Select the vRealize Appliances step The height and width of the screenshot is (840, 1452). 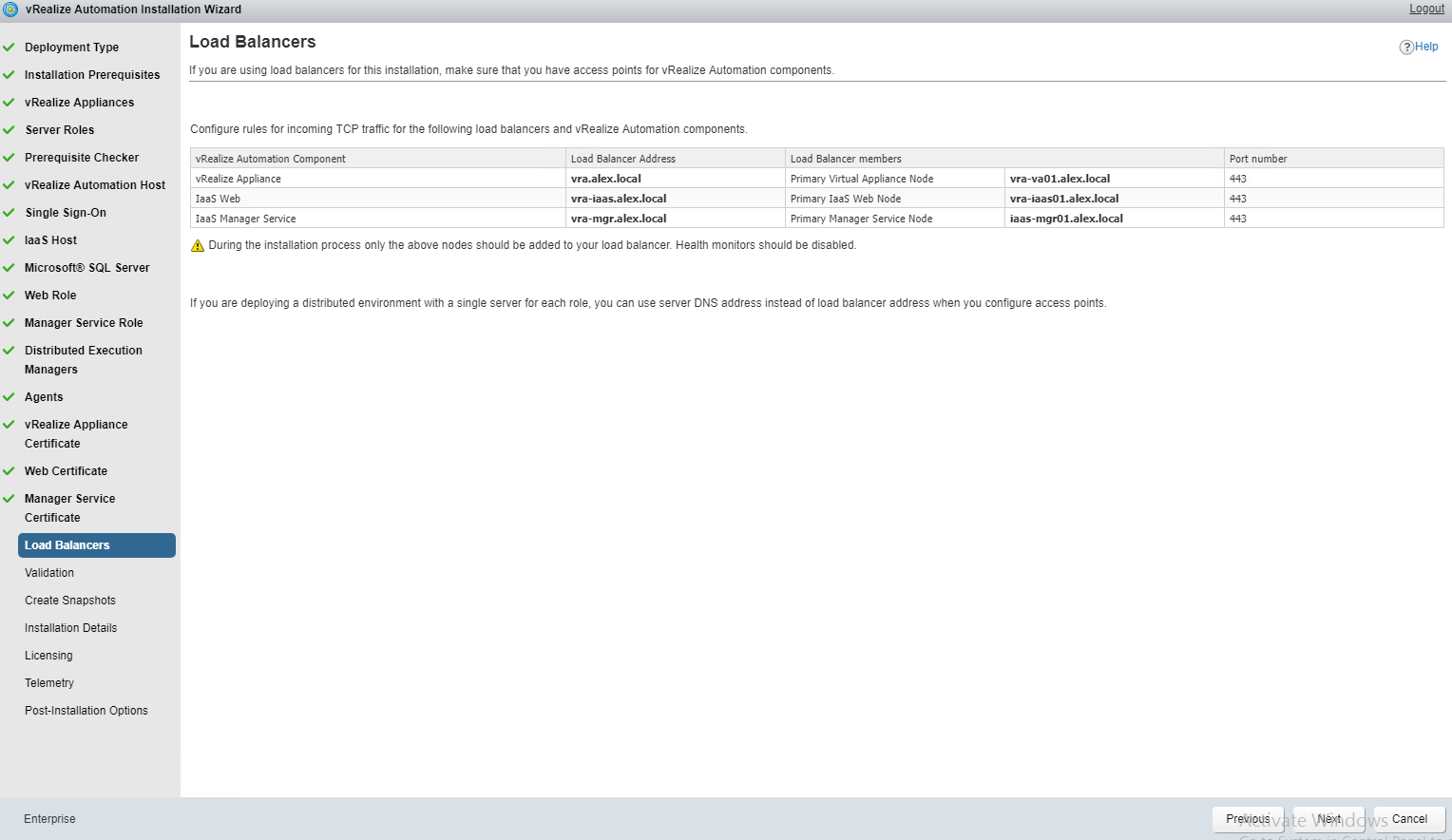pos(79,103)
